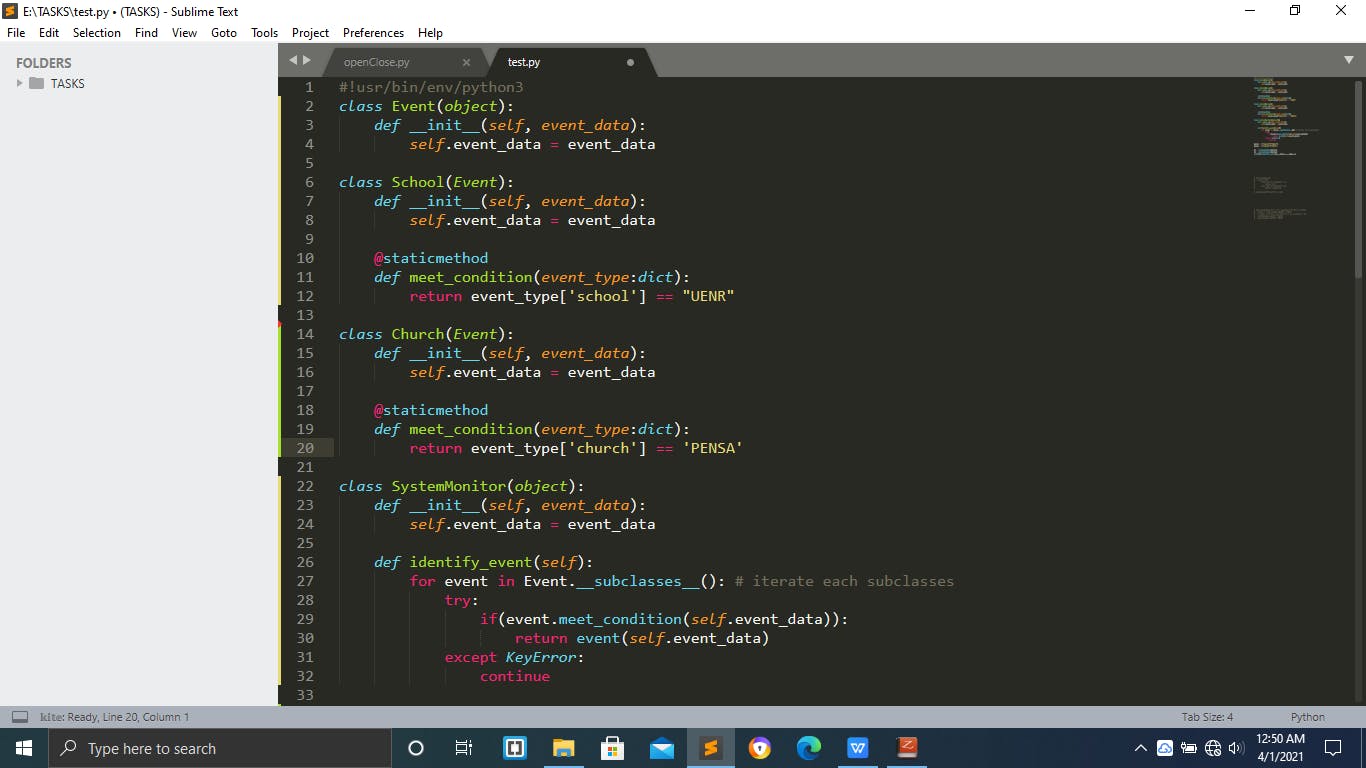1366x768 pixels.
Task: Click the panel switcher icon in status bar
Action: 20,717
